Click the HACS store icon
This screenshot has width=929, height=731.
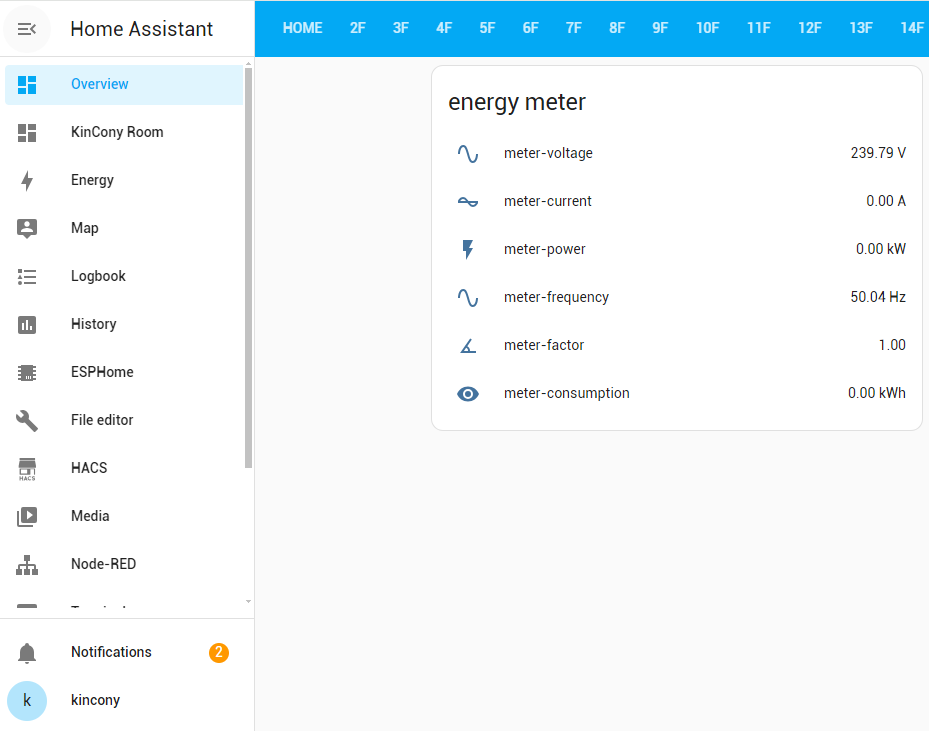pyautogui.click(x=27, y=469)
